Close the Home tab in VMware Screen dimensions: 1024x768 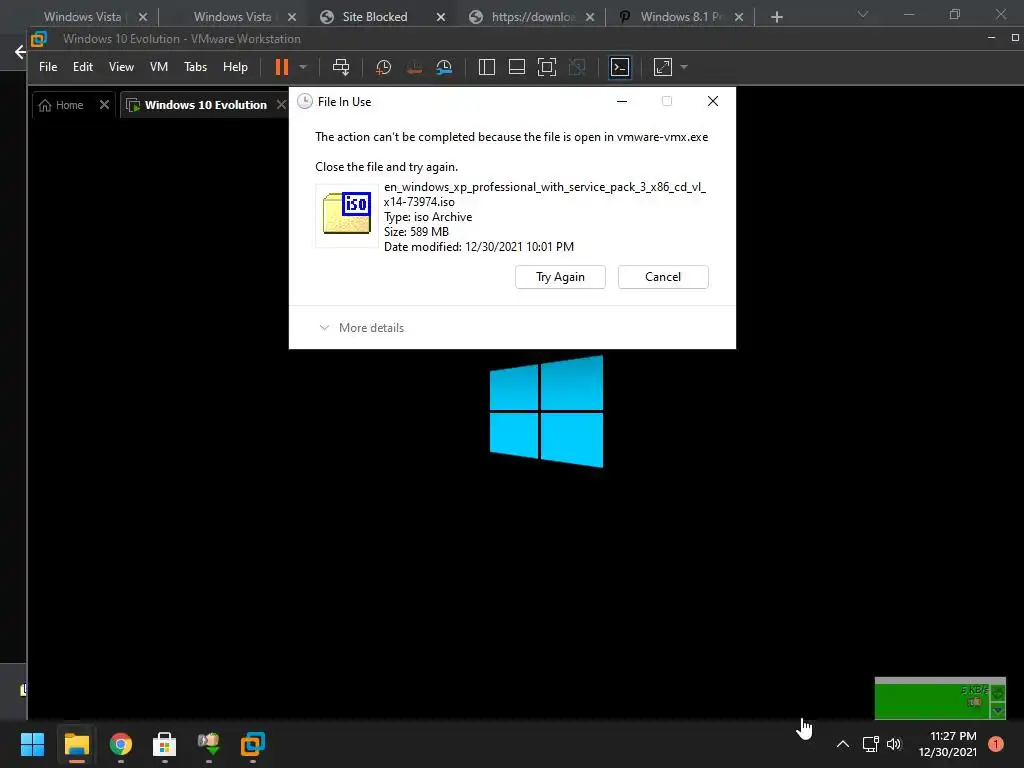tap(104, 104)
